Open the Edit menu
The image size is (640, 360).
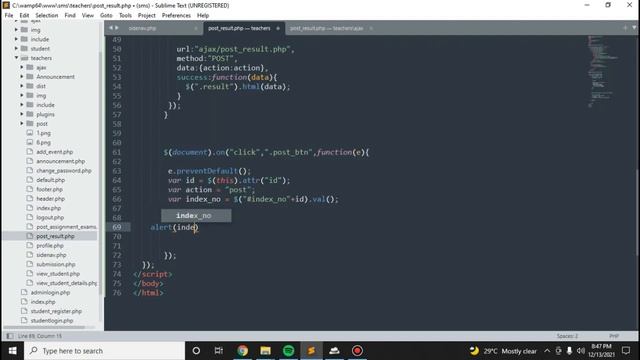click(24, 15)
